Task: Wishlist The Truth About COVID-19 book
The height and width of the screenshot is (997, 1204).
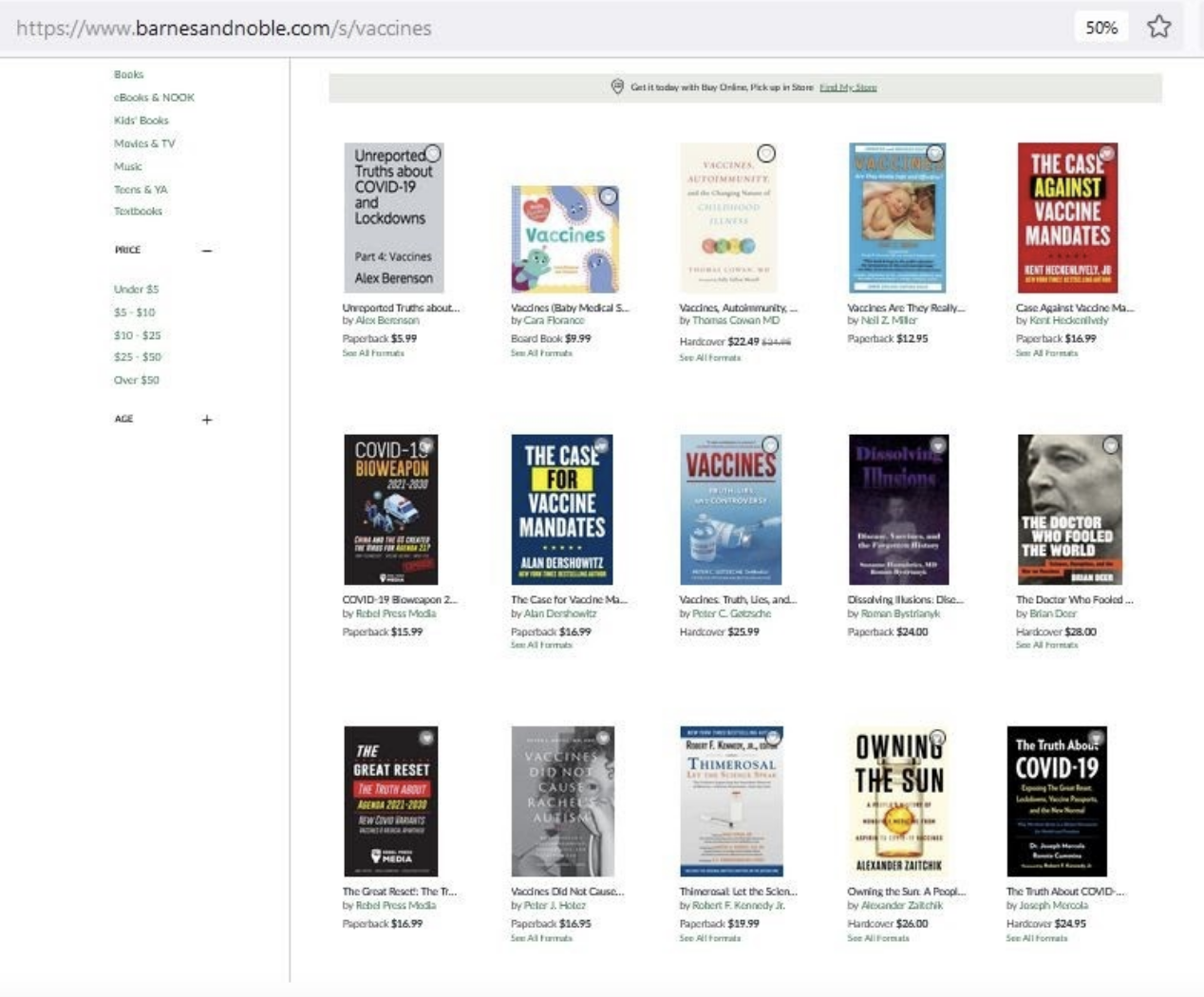Action: 1096,737
